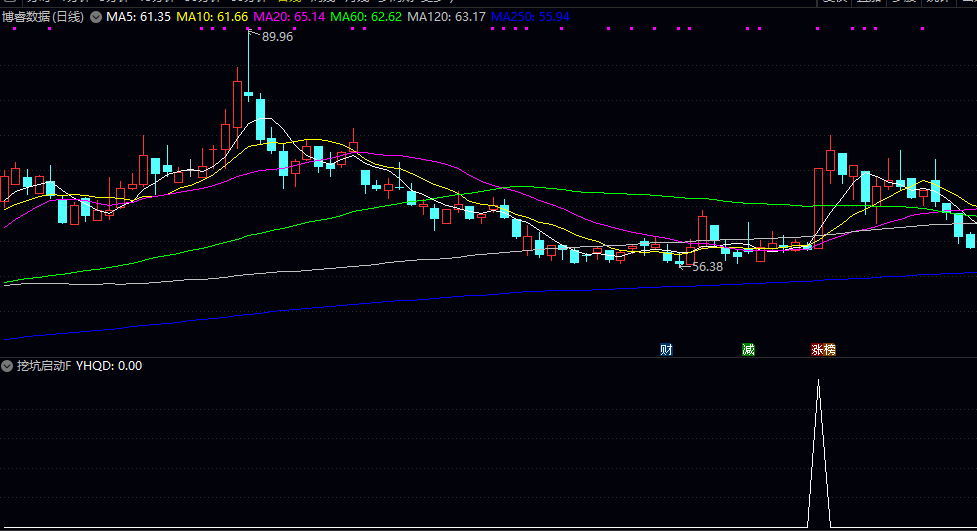
Task: Select the yellow MA10 label
Action: (214, 18)
